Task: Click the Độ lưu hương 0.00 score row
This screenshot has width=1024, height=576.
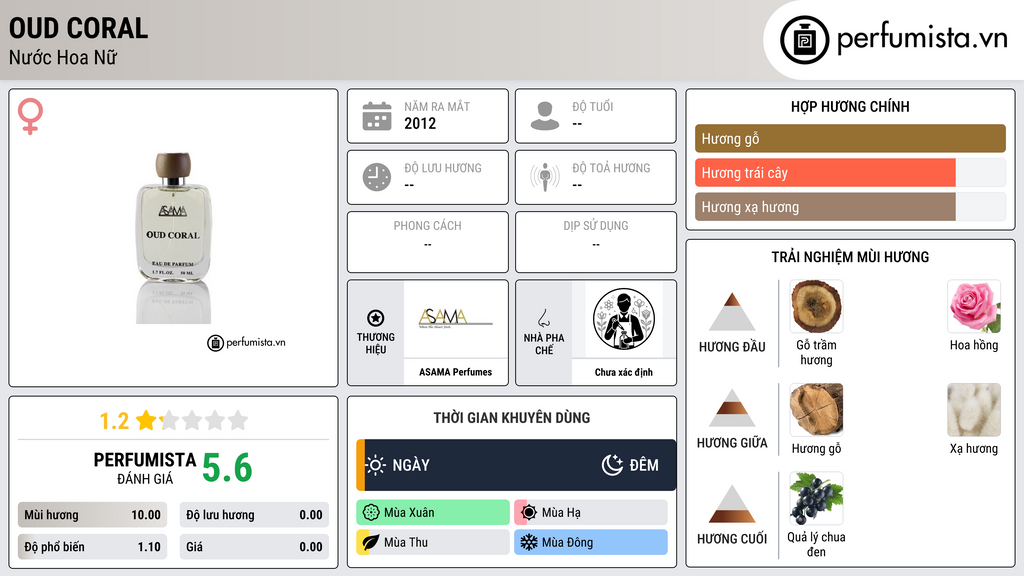Action: (x=254, y=515)
